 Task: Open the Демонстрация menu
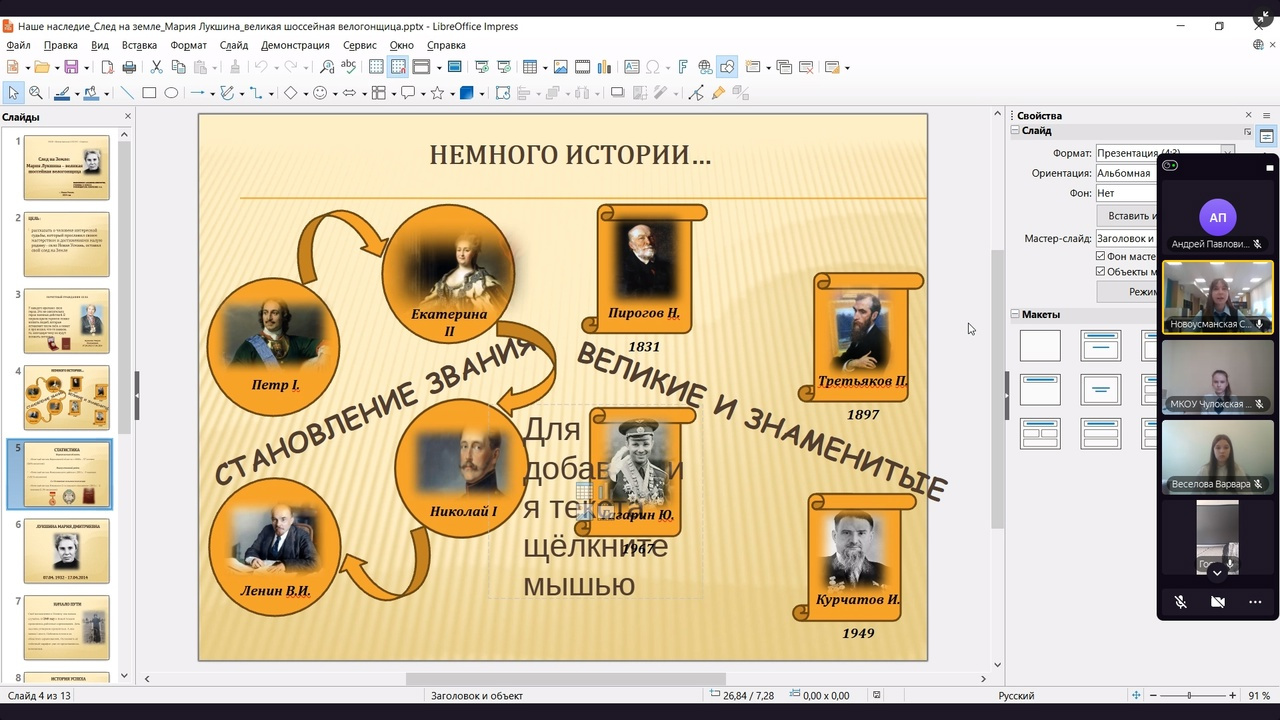click(295, 45)
